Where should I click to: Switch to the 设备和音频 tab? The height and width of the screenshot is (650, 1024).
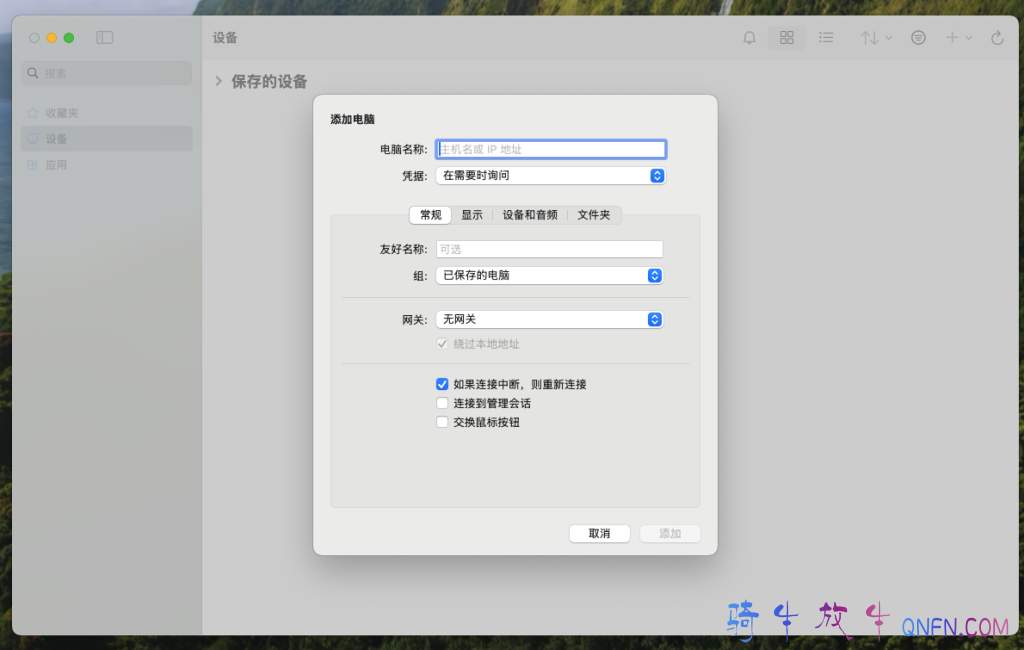[530, 215]
